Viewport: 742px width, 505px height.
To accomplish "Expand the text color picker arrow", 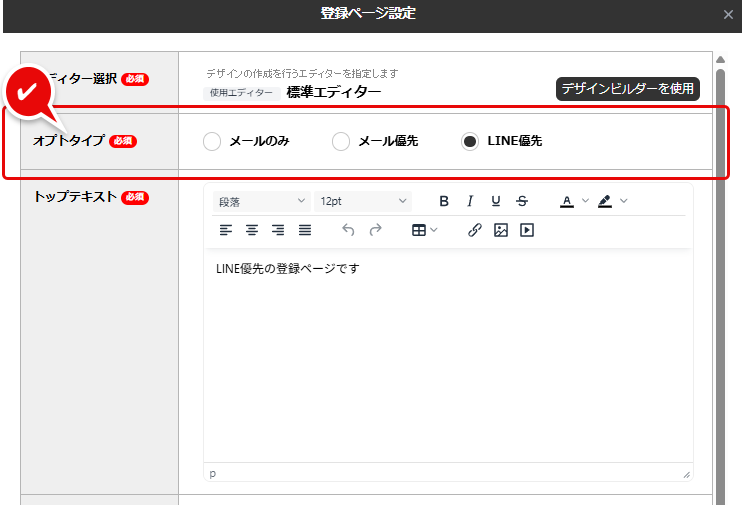I will [585, 201].
